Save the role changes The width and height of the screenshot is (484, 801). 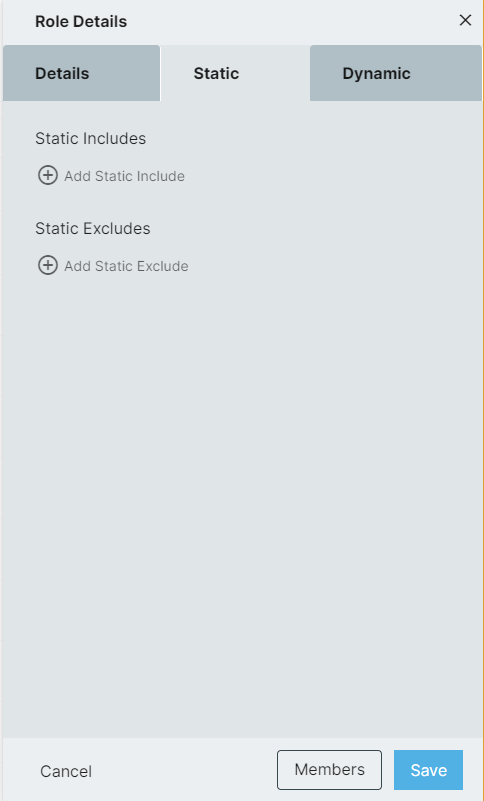(428, 770)
